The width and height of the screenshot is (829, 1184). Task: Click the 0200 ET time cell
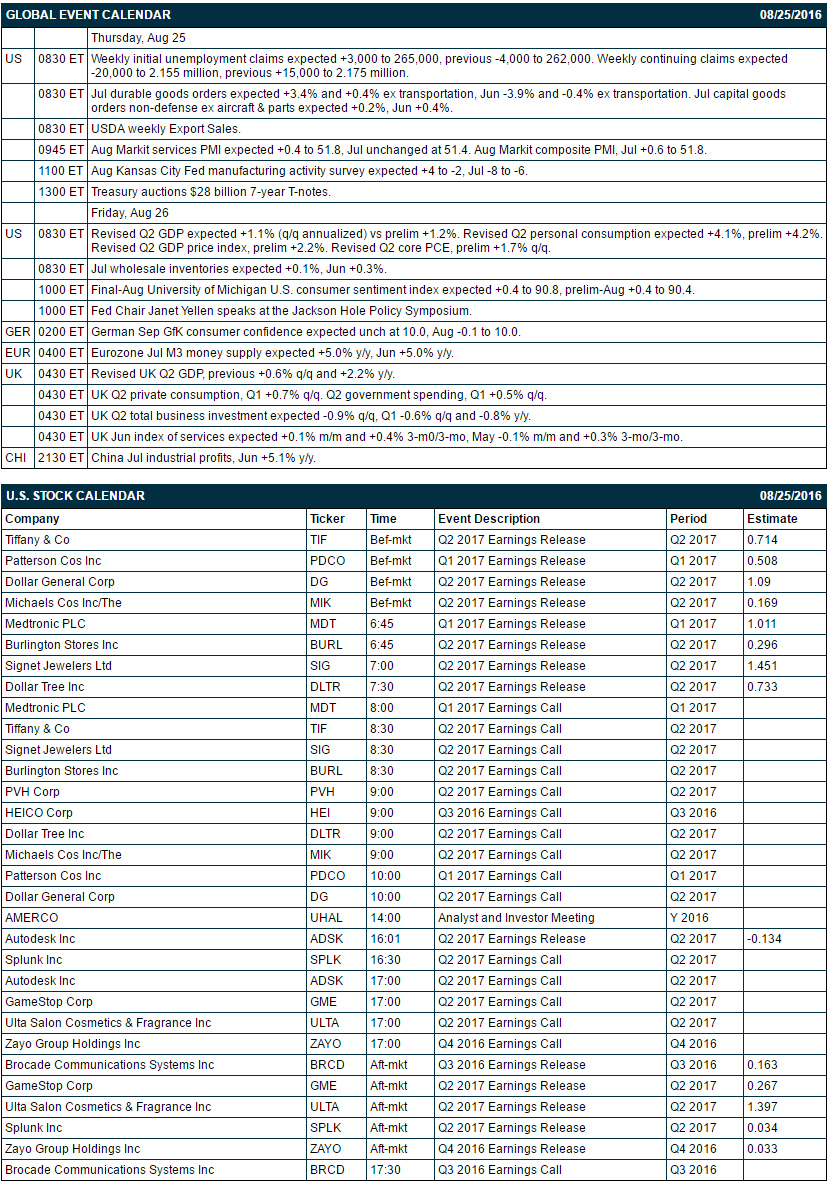coord(61,332)
